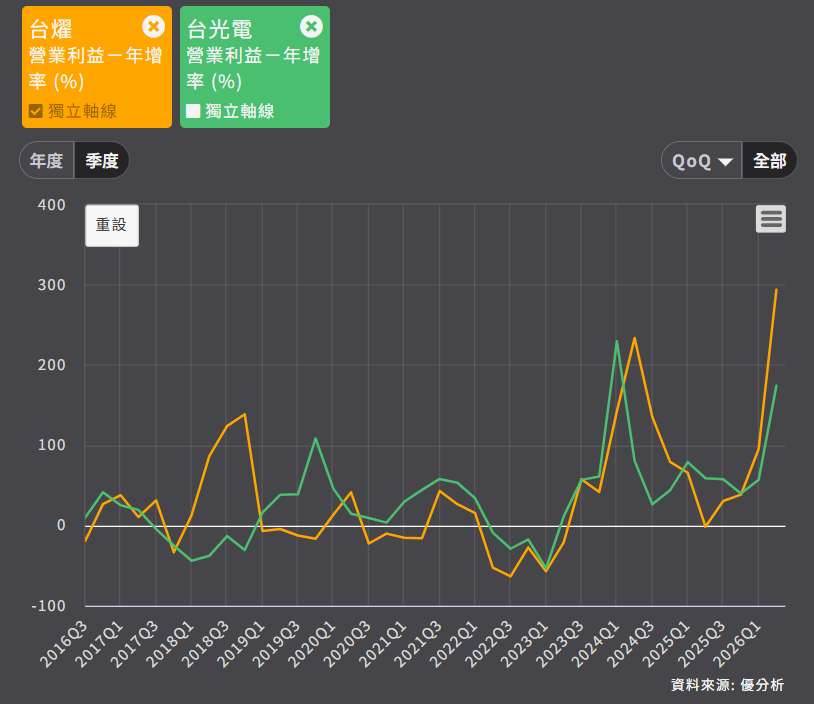Image resolution: width=814 pixels, height=704 pixels.
Task: Click the 2020Q1 x-axis label
Action: pyautogui.click(x=312, y=643)
